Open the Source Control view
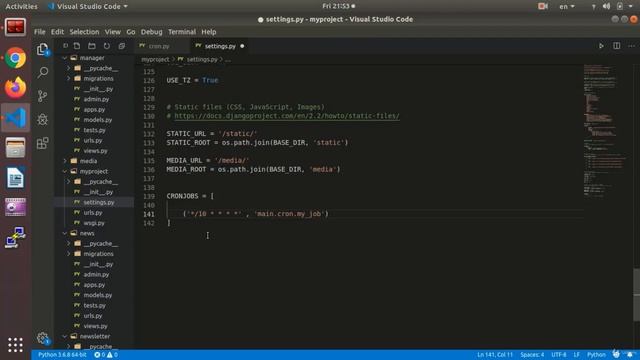 pos(42,96)
